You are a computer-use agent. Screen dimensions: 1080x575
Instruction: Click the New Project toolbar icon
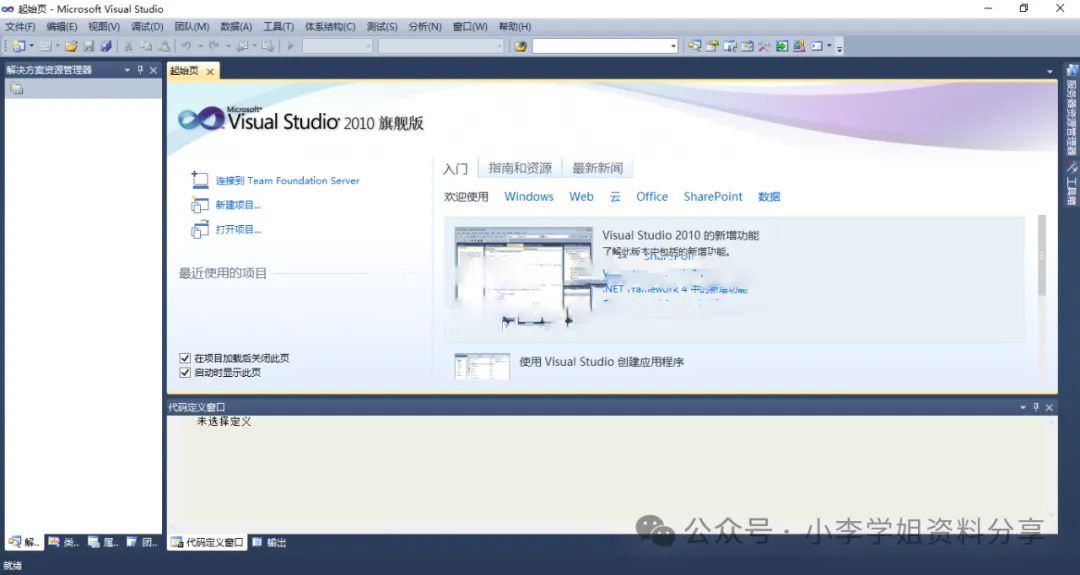click(x=19, y=46)
